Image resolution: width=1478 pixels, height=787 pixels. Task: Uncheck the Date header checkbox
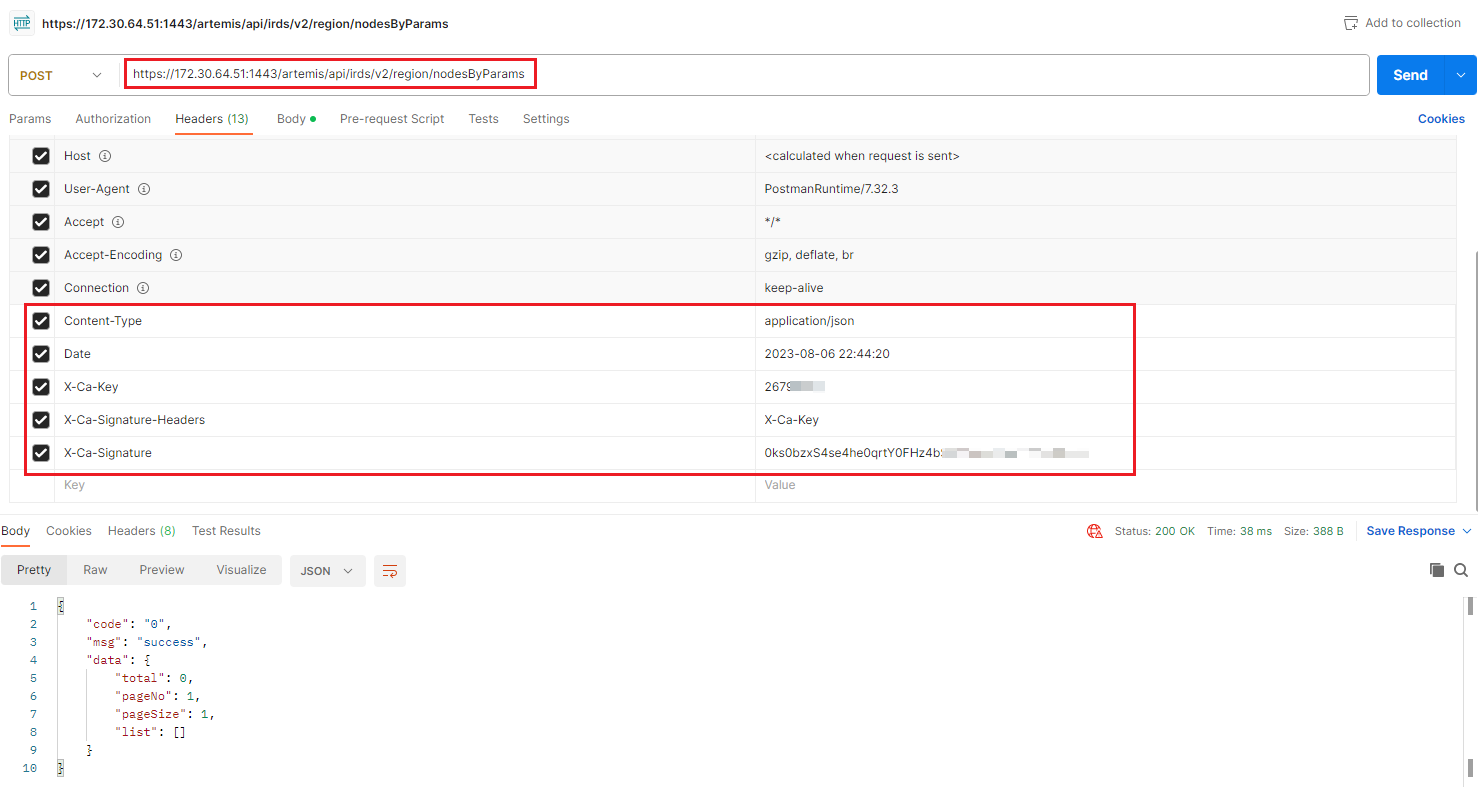(x=41, y=354)
